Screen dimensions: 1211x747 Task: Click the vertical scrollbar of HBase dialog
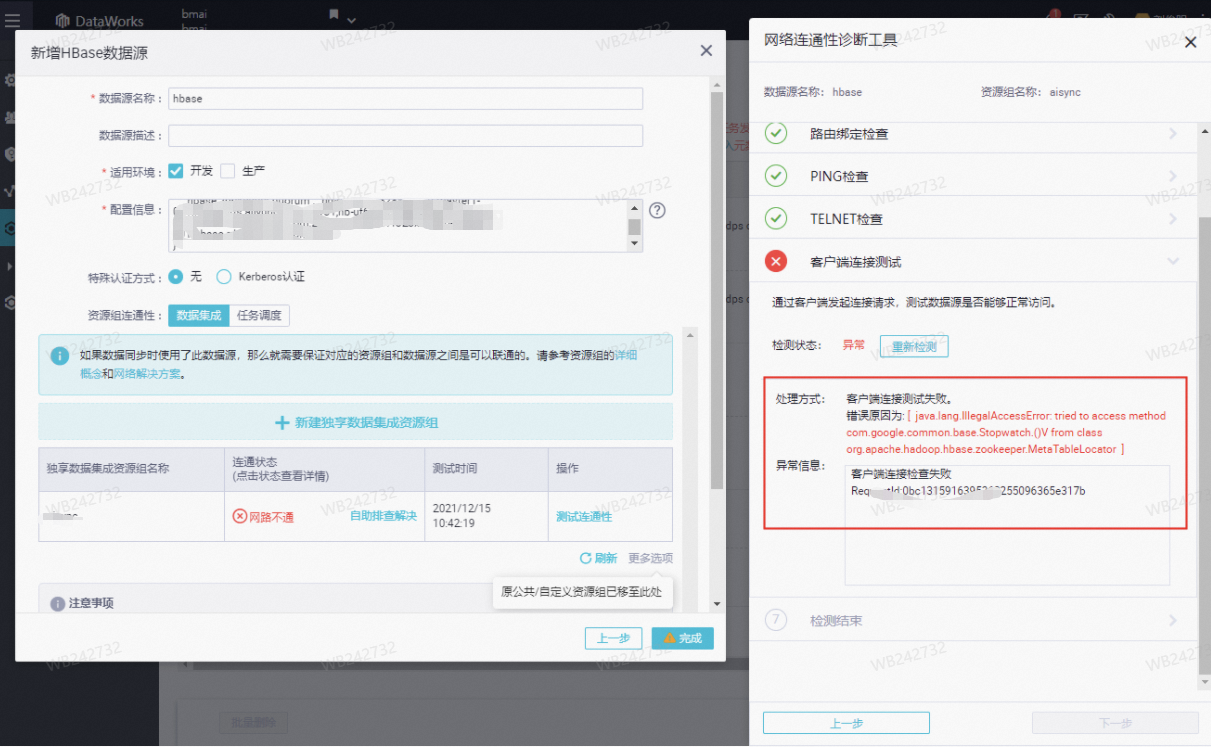tap(716, 290)
